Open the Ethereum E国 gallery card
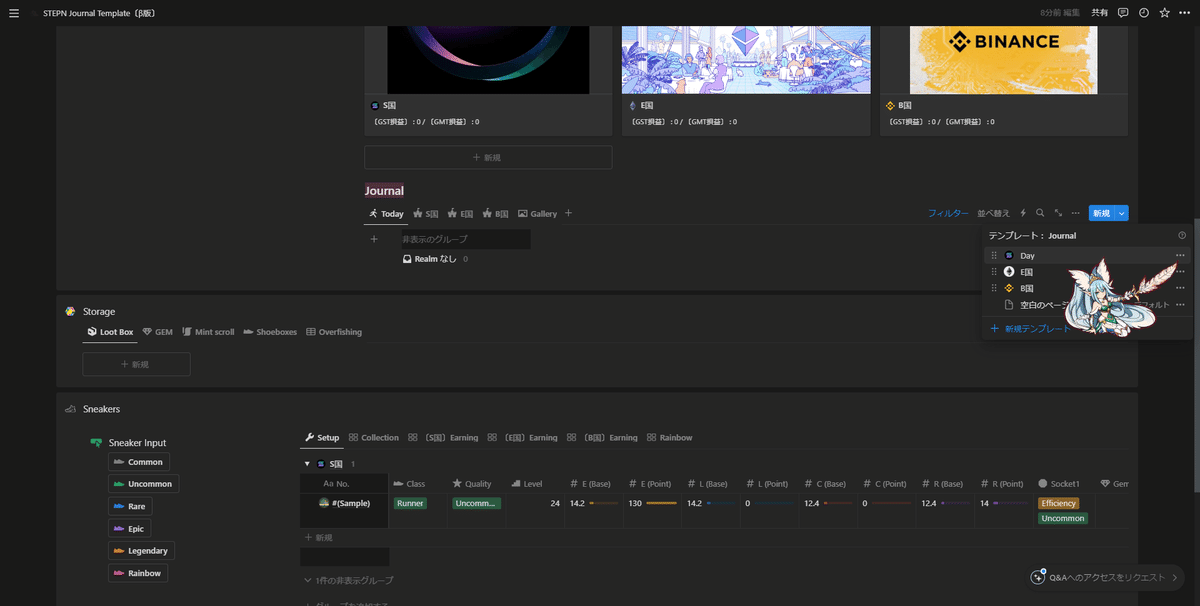 746,80
